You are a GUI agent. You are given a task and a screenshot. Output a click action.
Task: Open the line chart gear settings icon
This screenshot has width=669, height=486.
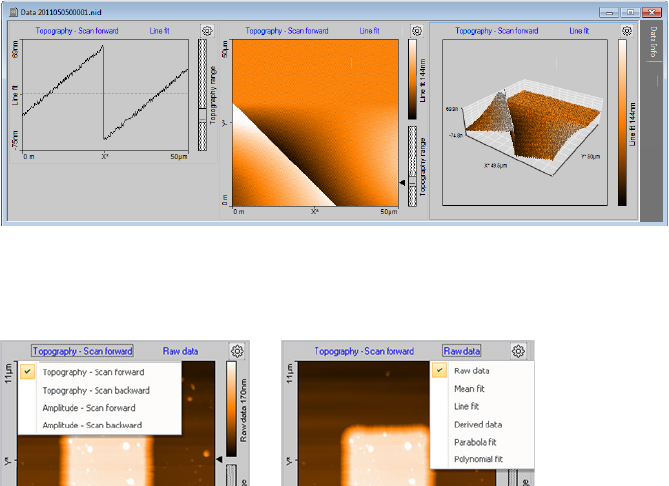[x=207, y=31]
